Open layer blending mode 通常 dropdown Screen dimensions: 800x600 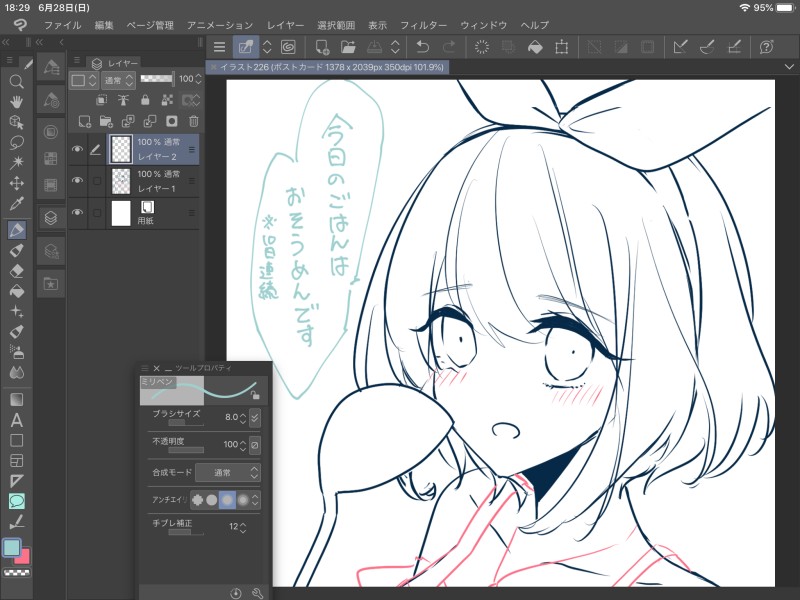(x=118, y=80)
